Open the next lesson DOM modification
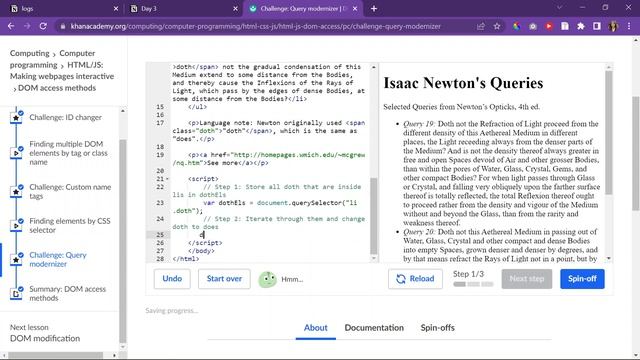This screenshot has width=640, height=360. [x=45, y=338]
